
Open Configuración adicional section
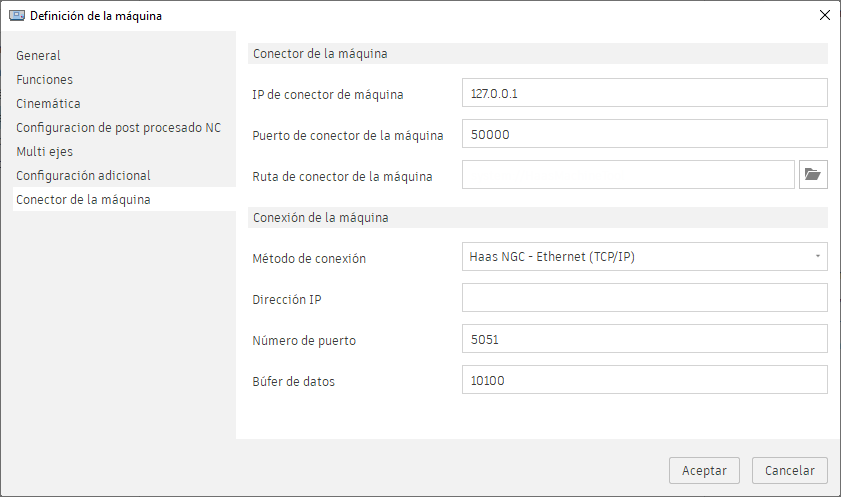pyautogui.click(x=84, y=176)
